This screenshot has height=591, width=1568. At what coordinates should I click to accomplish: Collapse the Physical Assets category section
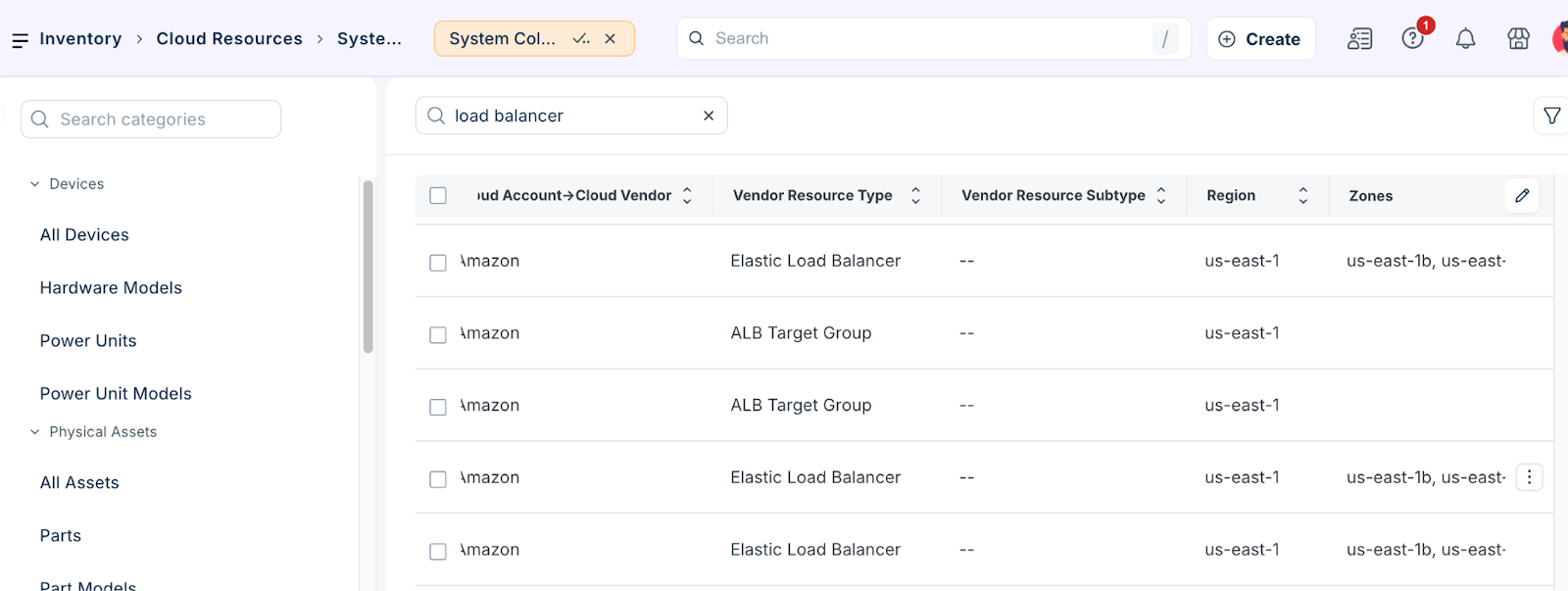[35, 432]
